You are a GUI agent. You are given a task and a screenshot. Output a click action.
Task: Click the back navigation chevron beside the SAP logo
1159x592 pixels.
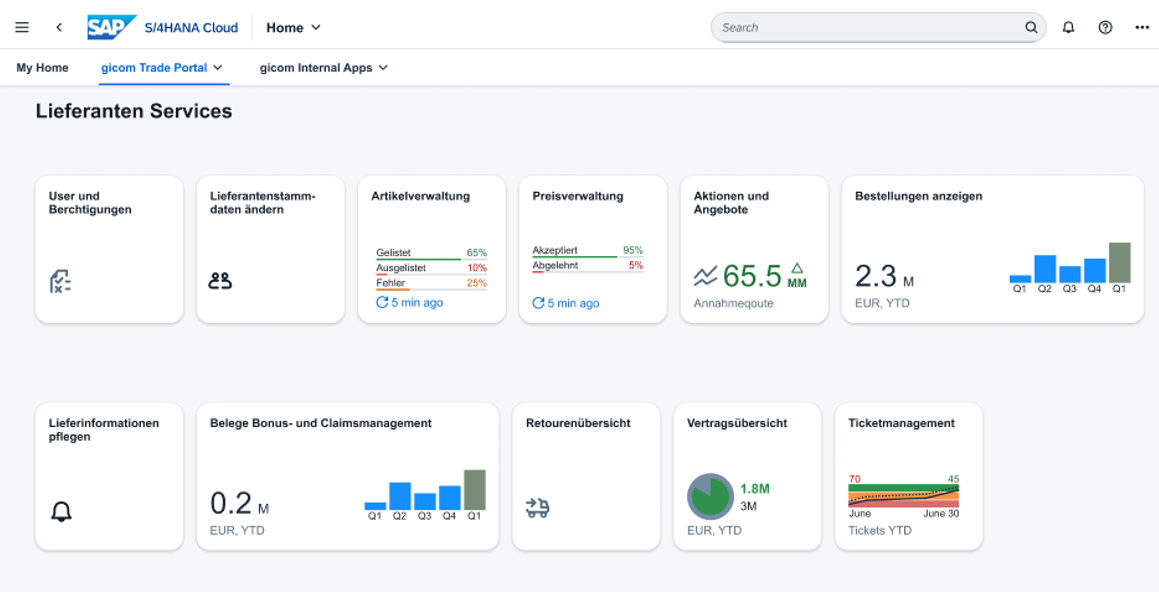point(59,27)
